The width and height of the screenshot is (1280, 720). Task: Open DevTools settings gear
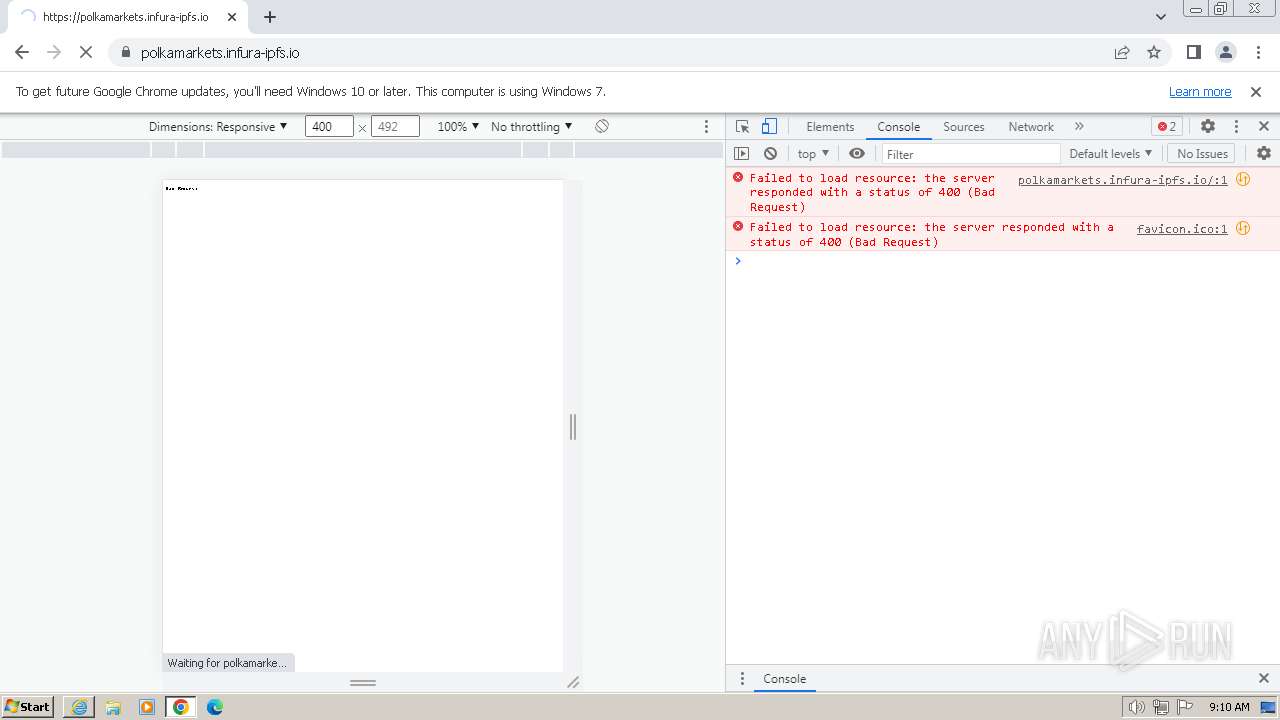1208,126
